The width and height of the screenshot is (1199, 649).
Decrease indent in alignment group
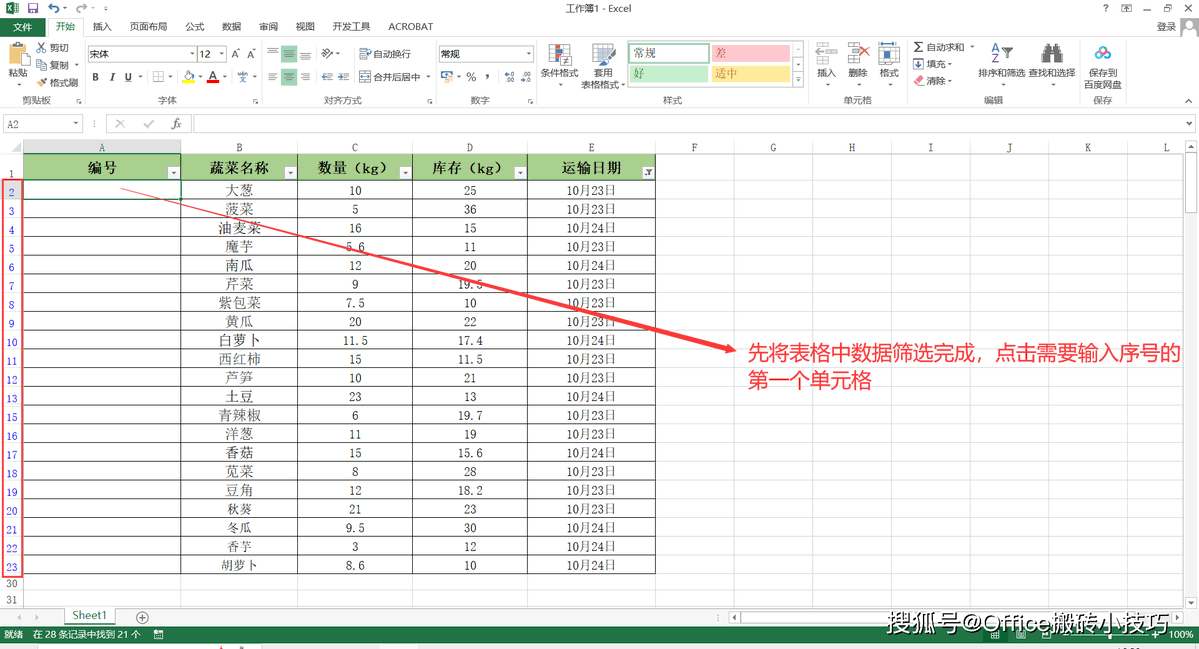click(327, 76)
